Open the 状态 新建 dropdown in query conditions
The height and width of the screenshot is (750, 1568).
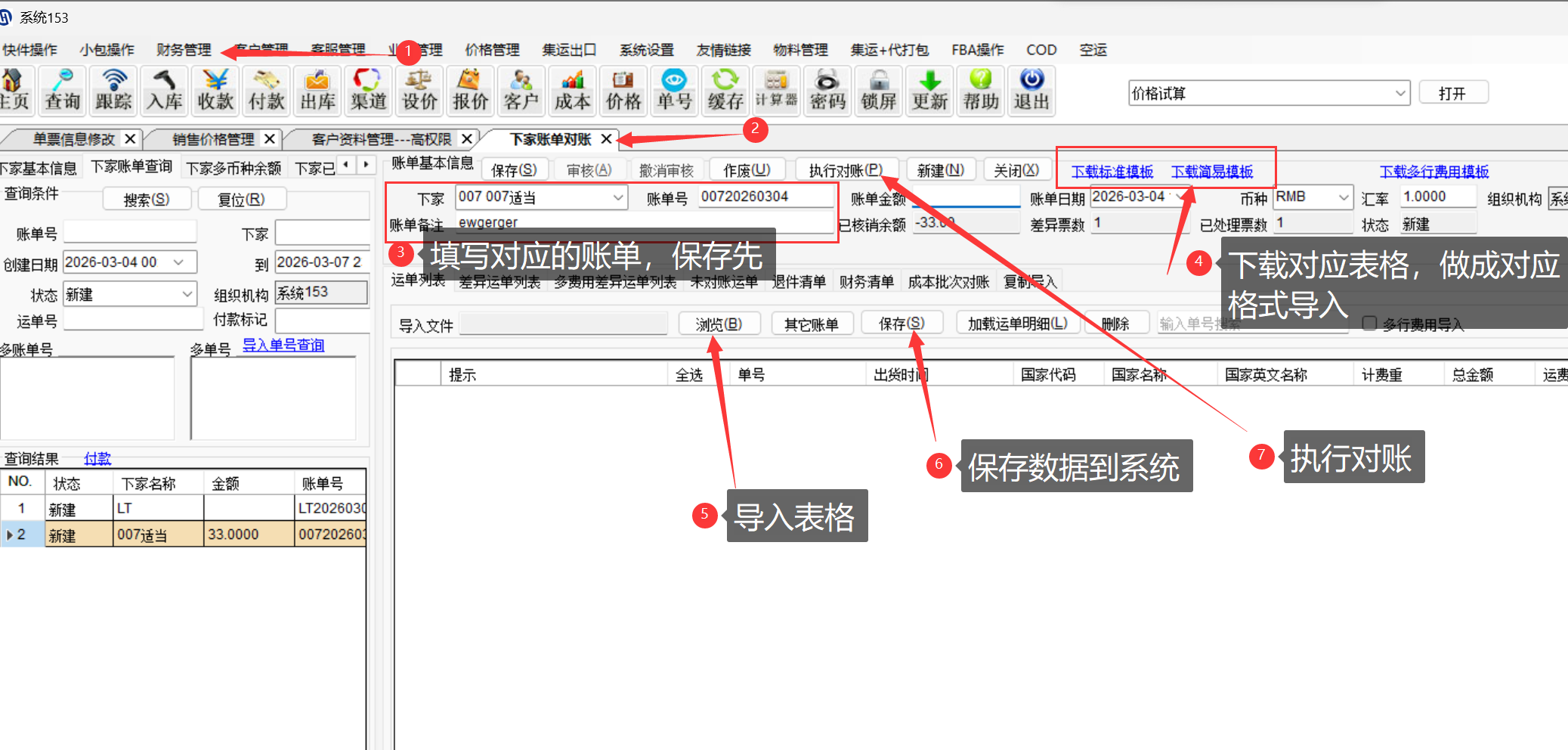[187, 294]
